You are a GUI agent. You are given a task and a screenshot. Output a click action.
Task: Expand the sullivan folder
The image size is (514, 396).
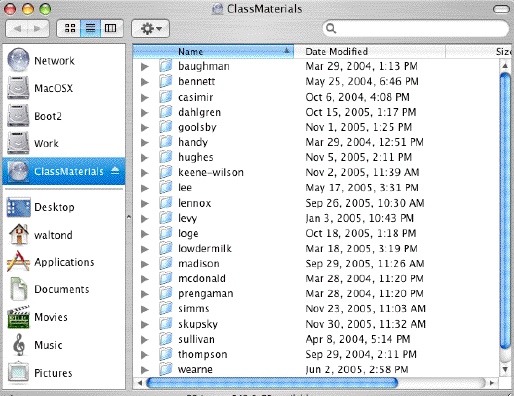pyautogui.click(x=145, y=340)
